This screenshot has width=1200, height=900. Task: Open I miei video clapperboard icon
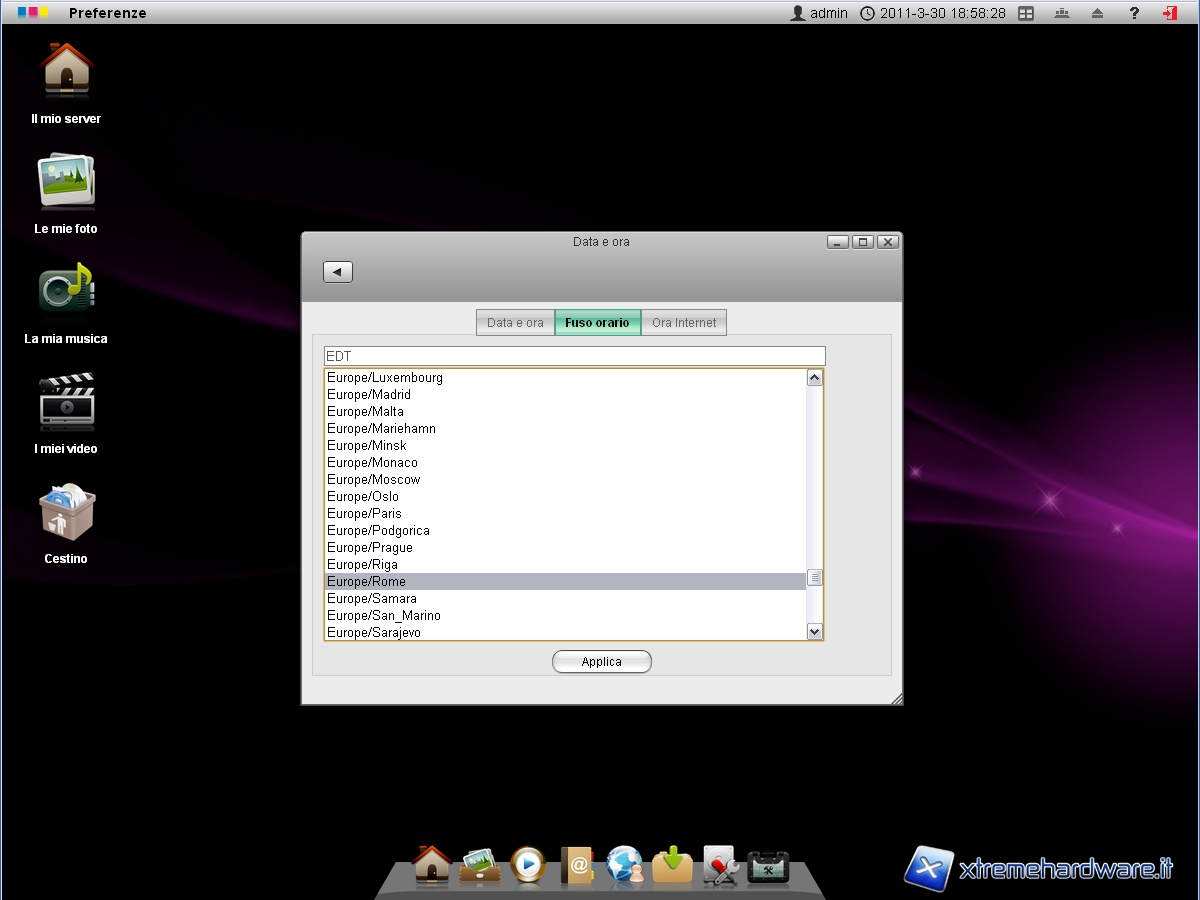[66, 400]
